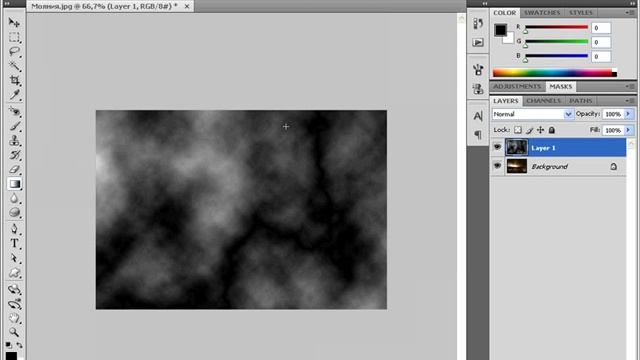Select the Gradient tool
This screenshot has width=640, height=360.
14,184
